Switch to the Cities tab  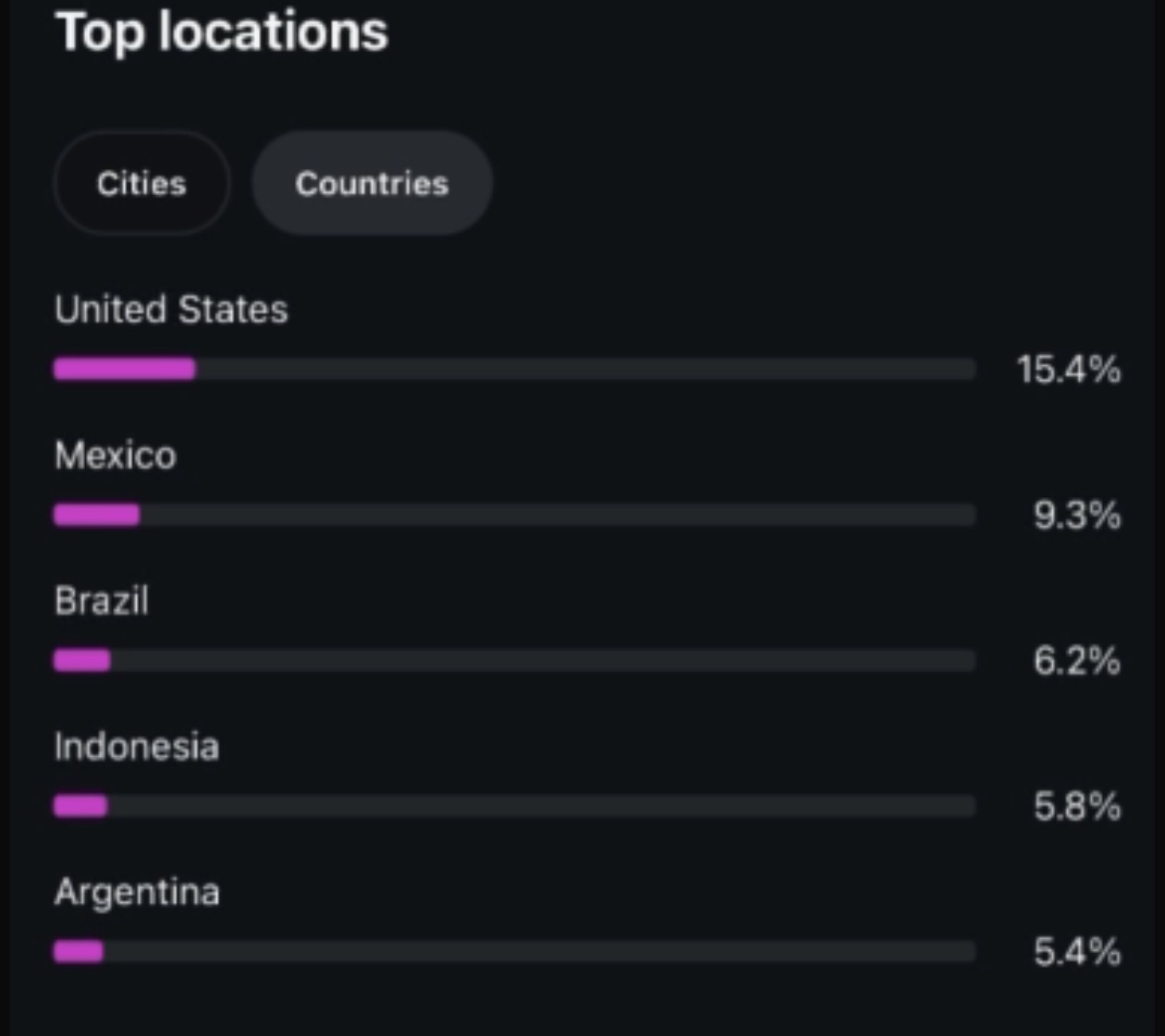coord(141,183)
